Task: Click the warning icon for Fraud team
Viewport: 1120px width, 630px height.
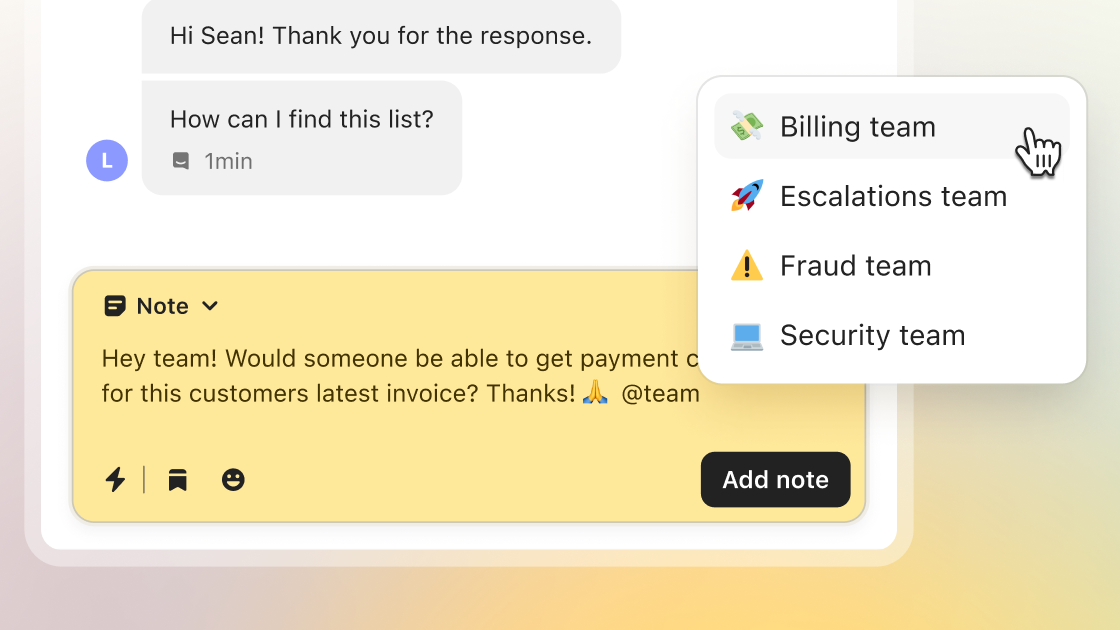Action: coord(747,266)
